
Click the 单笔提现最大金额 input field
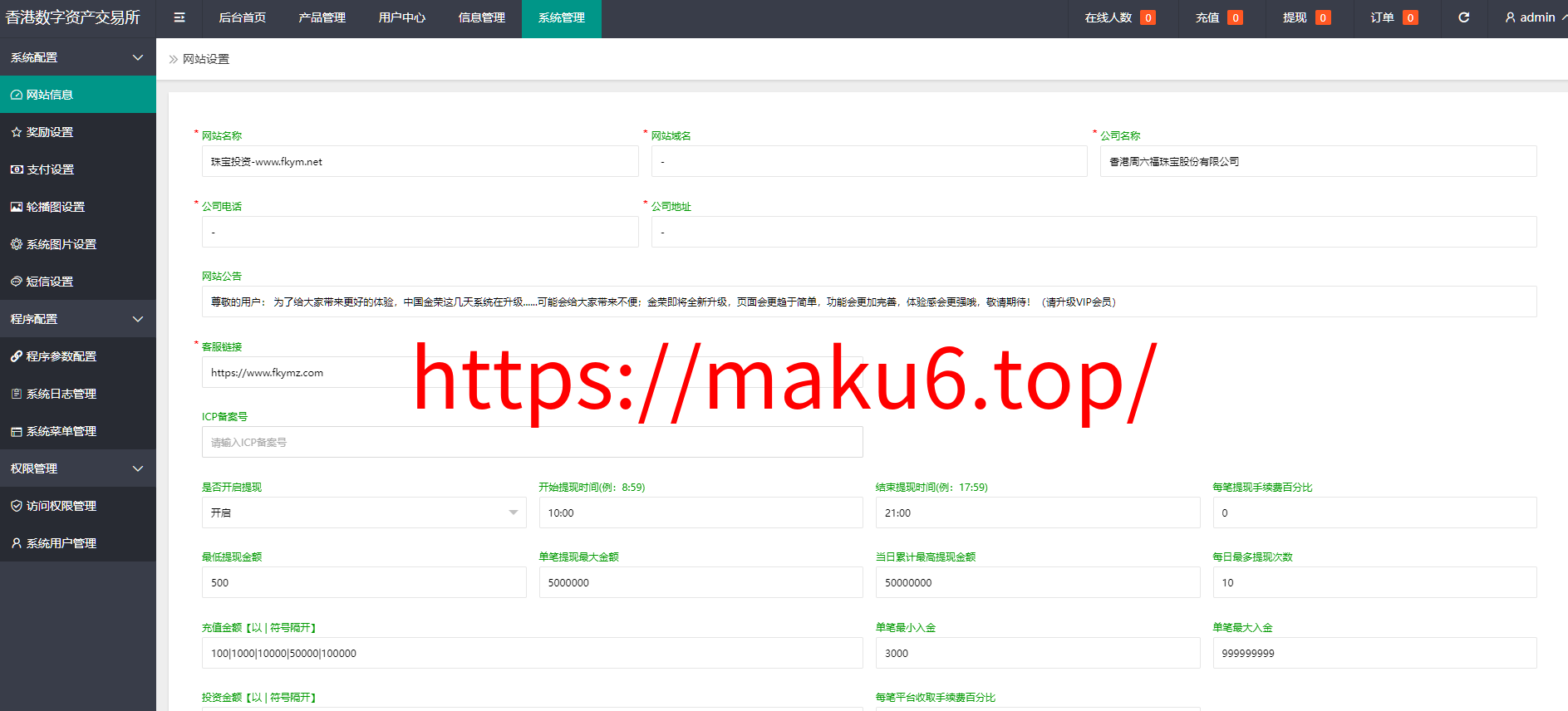[701, 582]
